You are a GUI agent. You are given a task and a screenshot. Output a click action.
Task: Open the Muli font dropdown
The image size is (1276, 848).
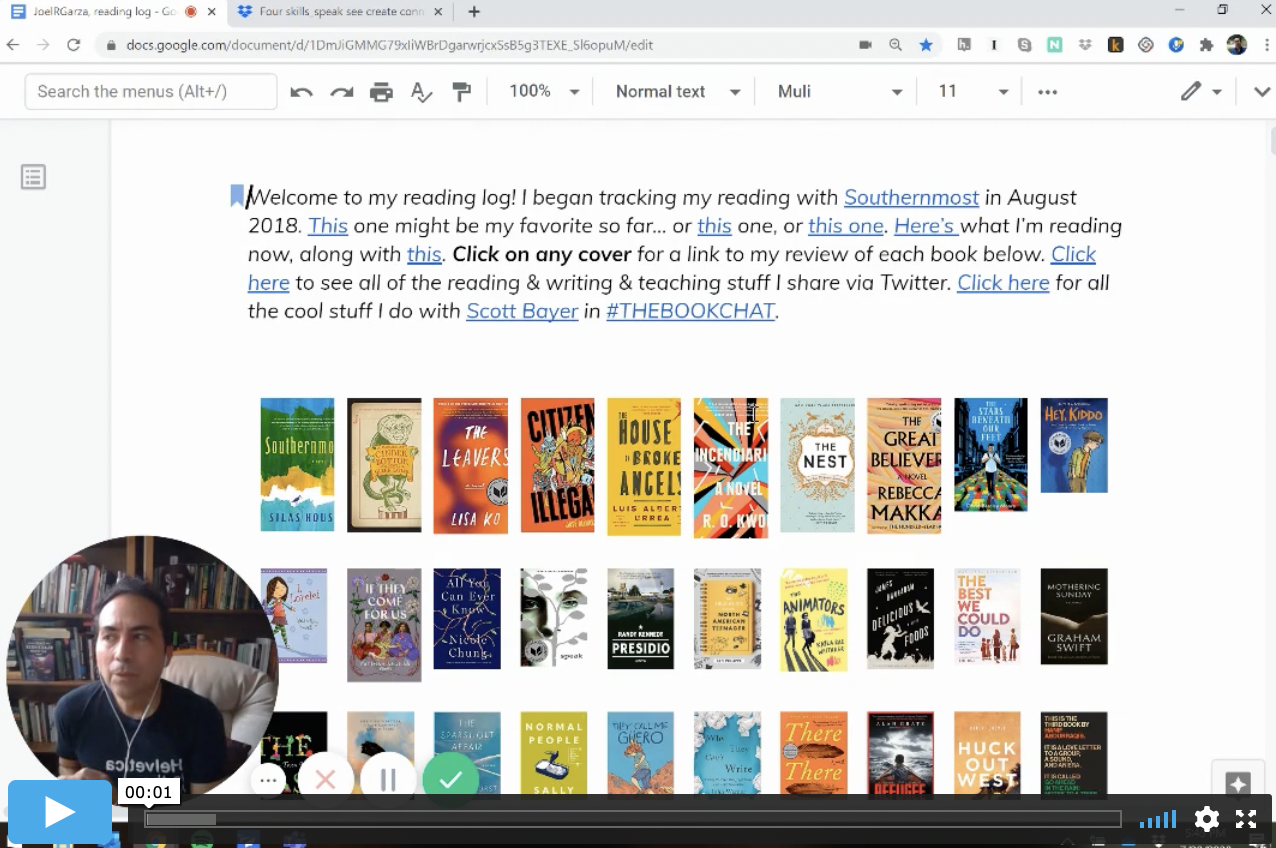point(839,91)
